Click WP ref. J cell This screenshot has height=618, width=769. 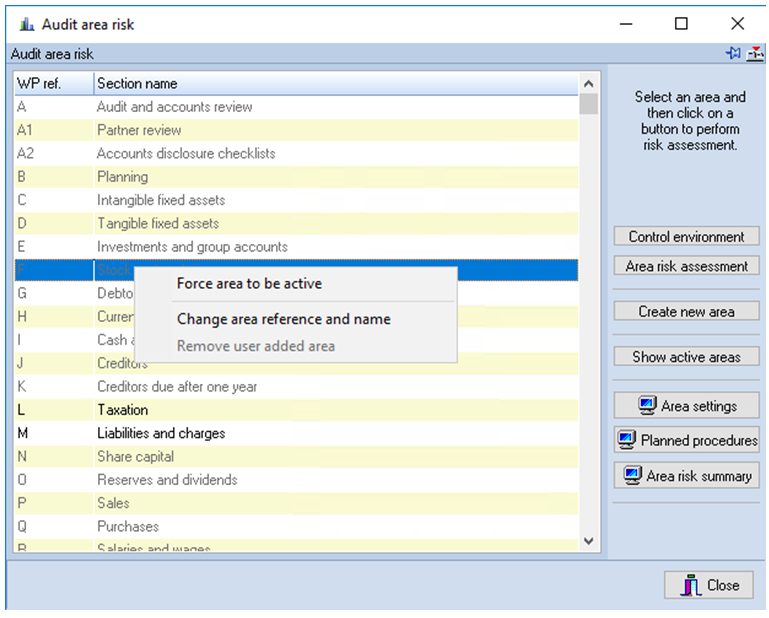click(x=54, y=363)
